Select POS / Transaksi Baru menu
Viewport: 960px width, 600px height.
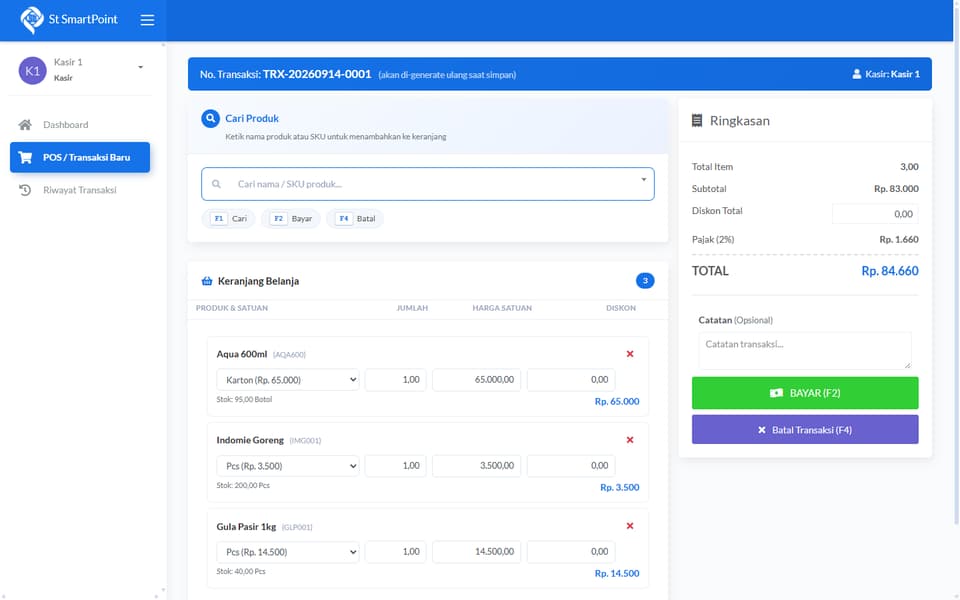[80, 157]
